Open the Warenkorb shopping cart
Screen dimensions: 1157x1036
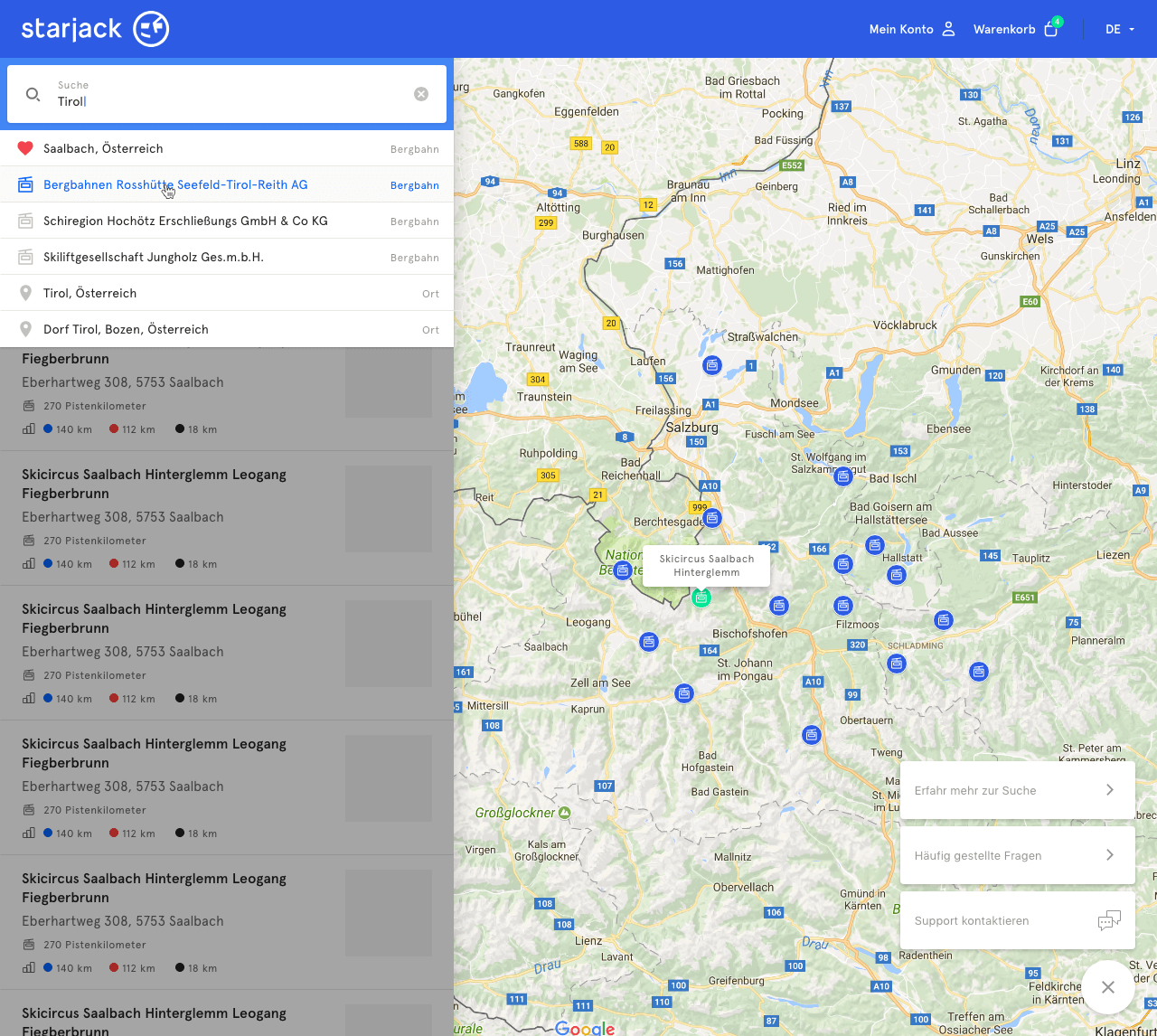click(x=1016, y=29)
